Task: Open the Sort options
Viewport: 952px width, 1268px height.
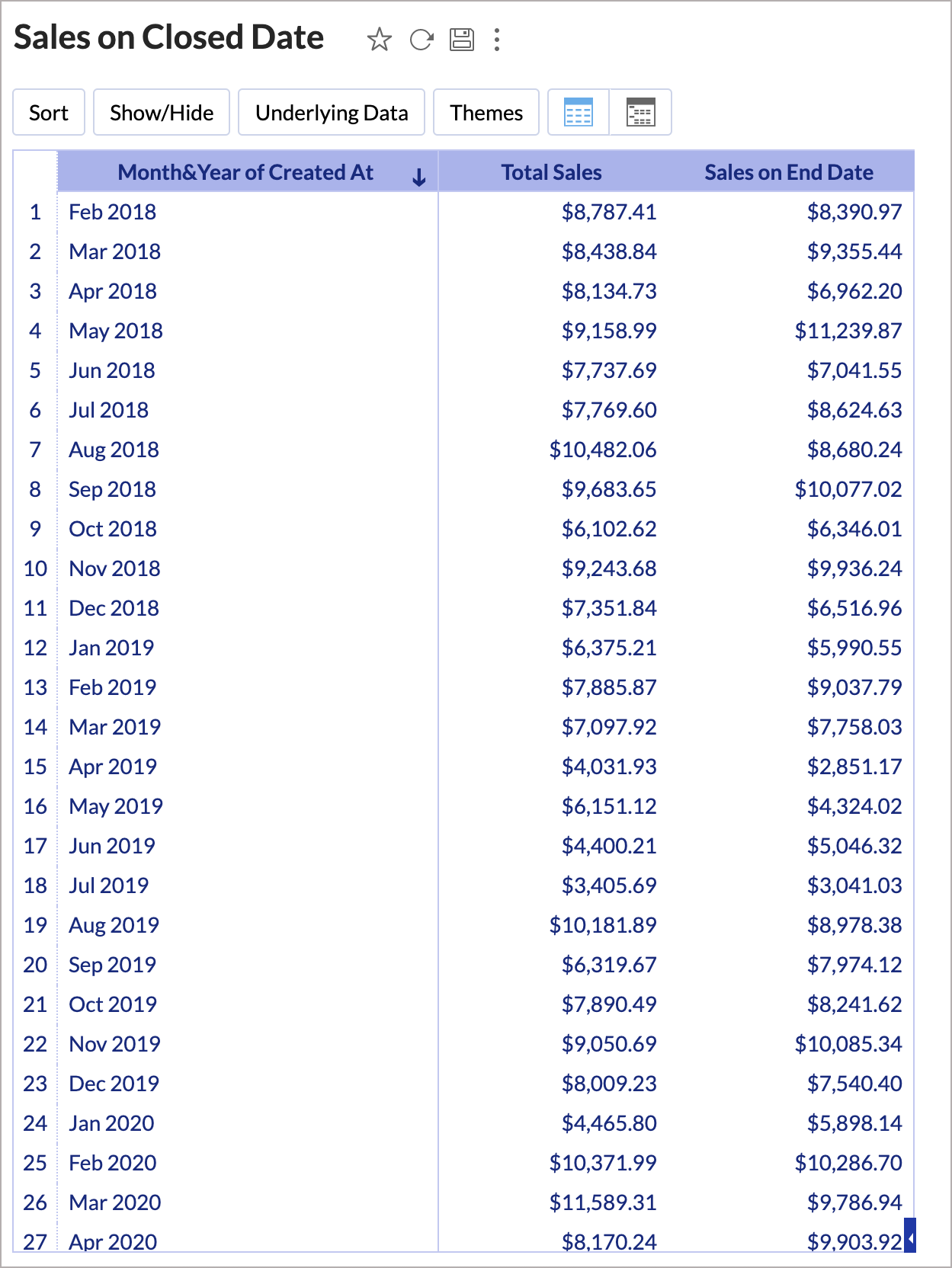Action: (x=48, y=112)
